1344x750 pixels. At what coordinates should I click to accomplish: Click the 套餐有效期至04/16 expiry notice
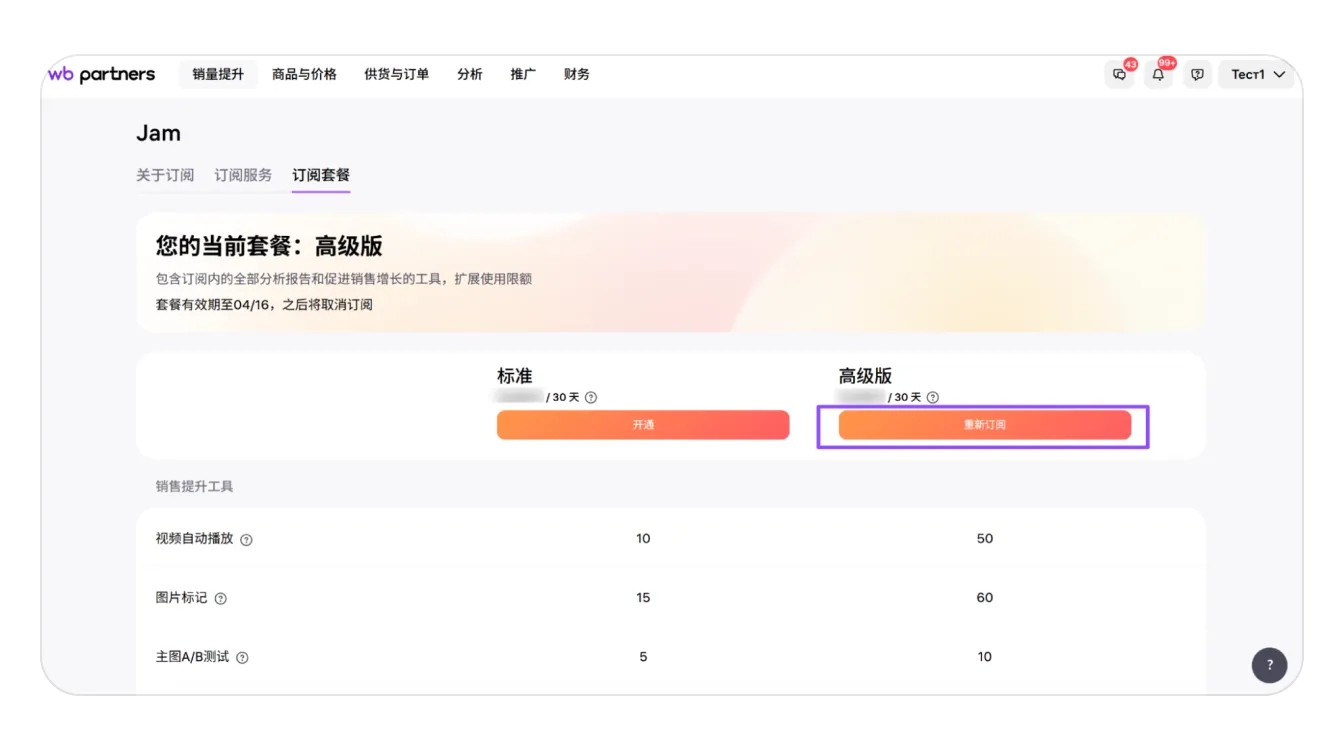[264, 304]
